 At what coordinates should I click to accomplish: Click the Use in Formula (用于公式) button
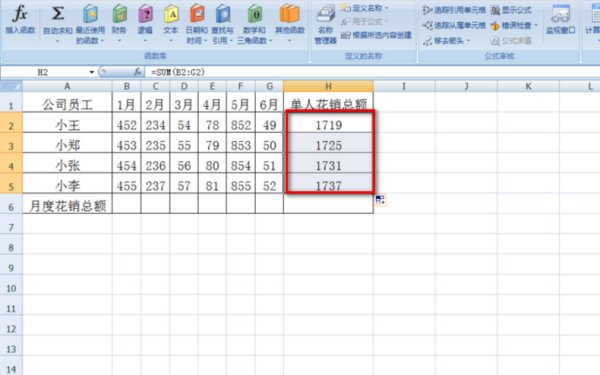click(x=364, y=21)
